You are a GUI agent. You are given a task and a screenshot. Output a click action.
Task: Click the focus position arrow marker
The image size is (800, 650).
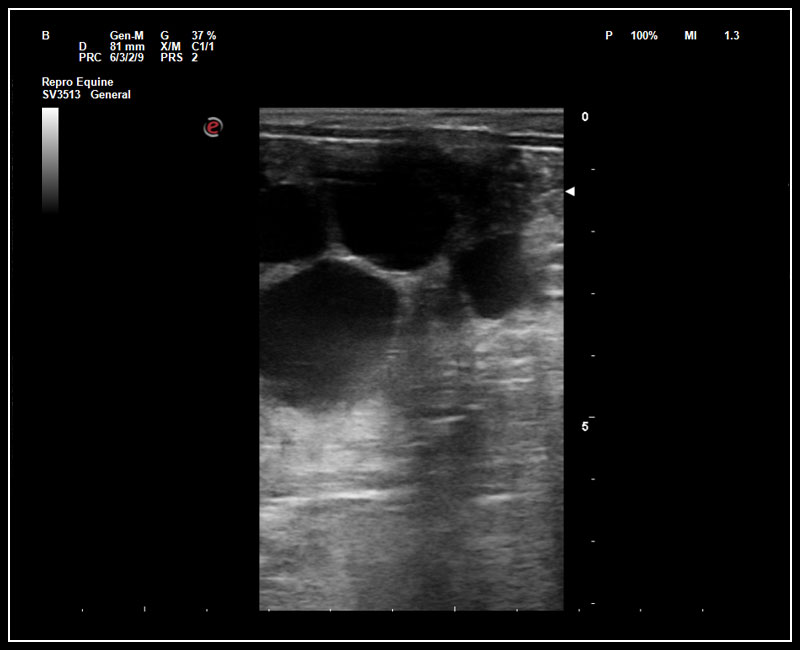click(571, 191)
